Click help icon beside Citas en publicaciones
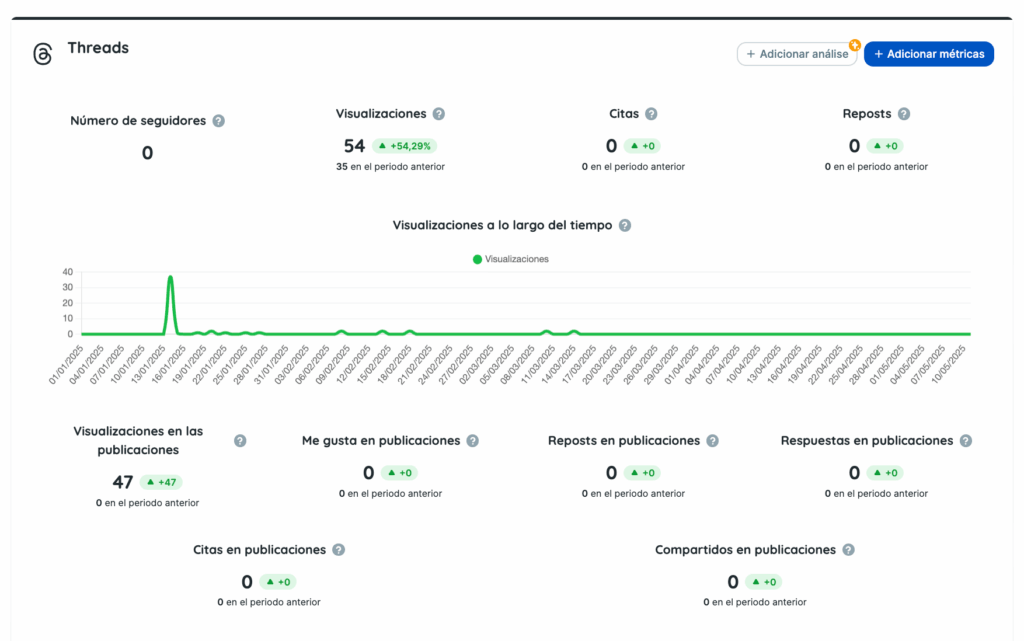 pyautogui.click(x=339, y=550)
